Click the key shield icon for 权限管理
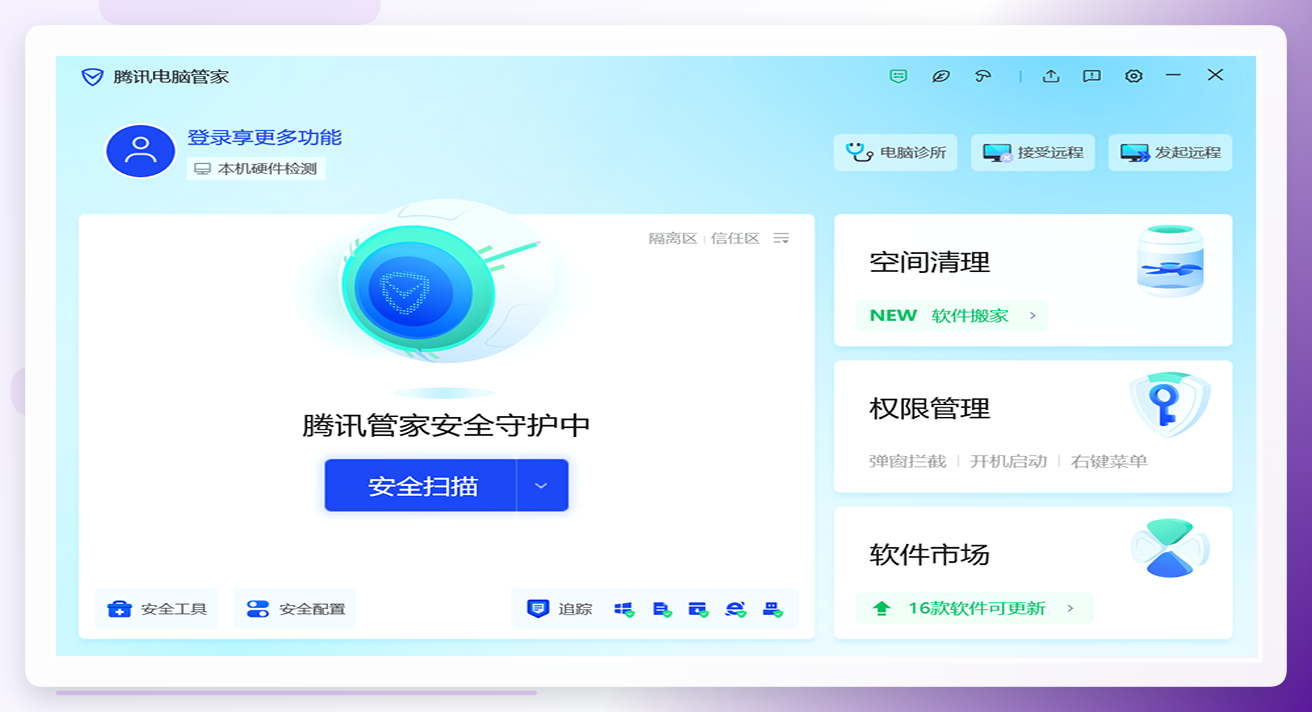Screen dimensions: 1312x712 tap(1170, 404)
